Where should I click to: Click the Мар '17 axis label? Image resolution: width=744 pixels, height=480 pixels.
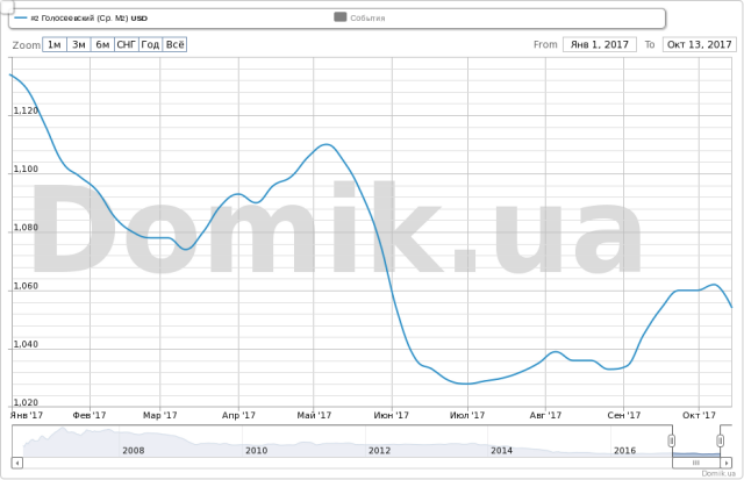pyautogui.click(x=160, y=415)
